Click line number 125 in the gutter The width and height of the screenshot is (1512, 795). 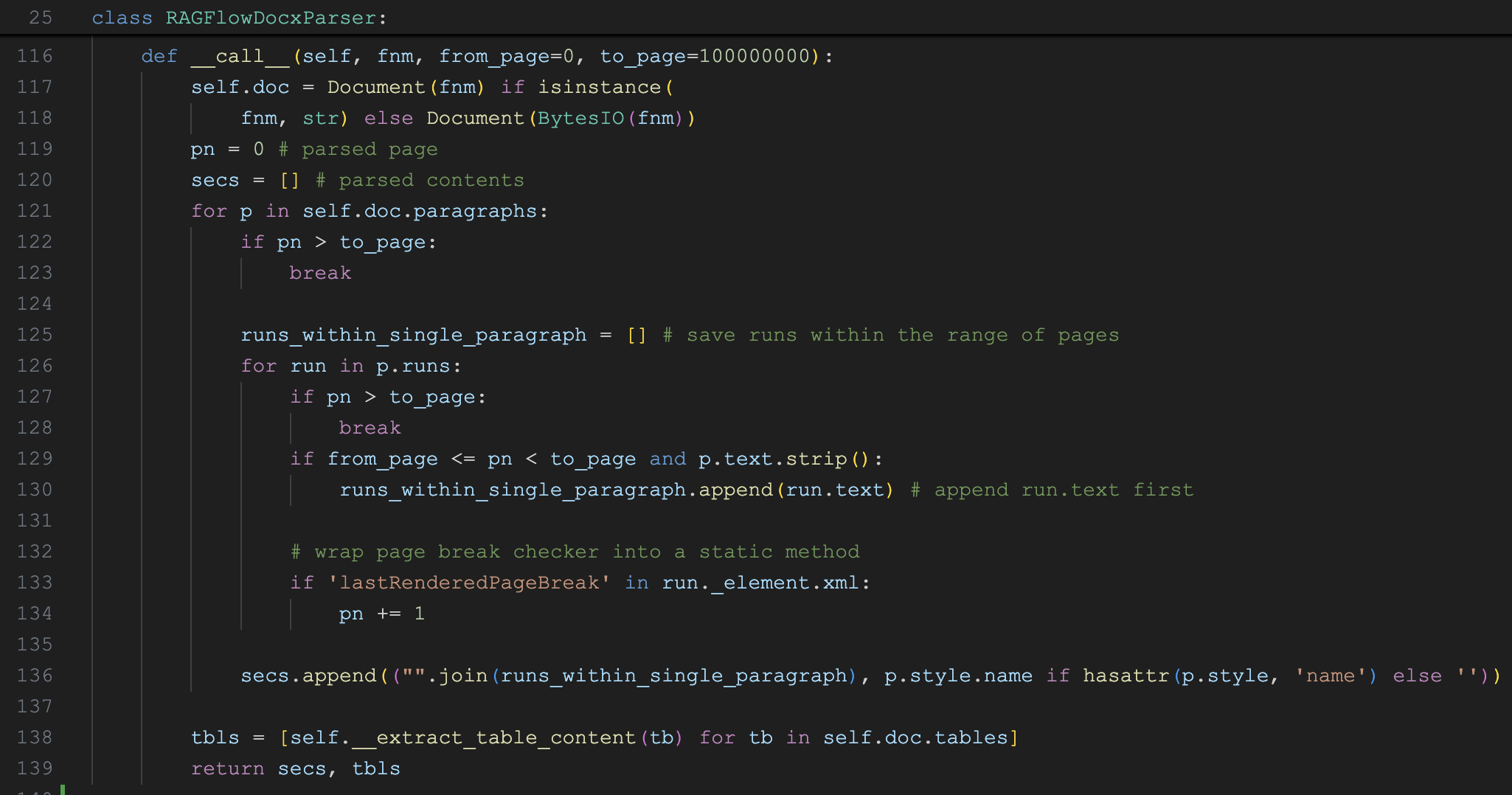click(35, 335)
